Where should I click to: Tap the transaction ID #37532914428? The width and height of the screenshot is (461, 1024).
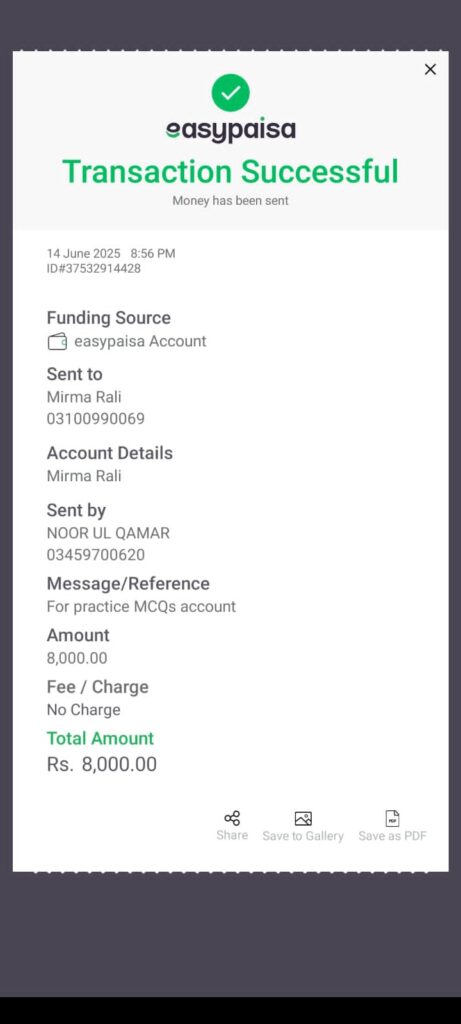[x=93, y=268]
